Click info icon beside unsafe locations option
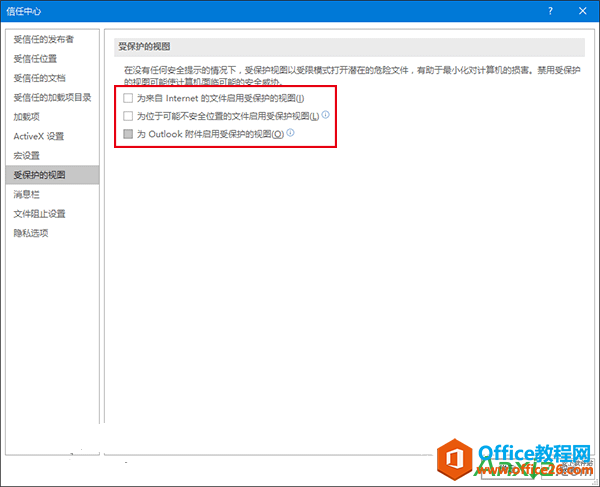600x487 pixels. pos(326,114)
